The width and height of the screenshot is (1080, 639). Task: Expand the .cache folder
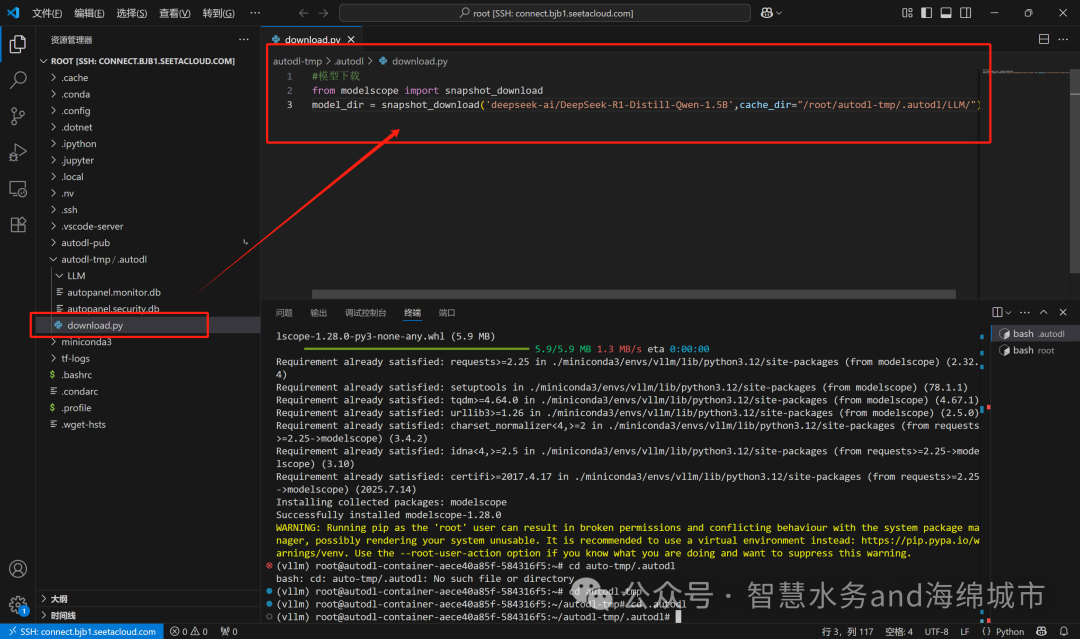[148, 78]
